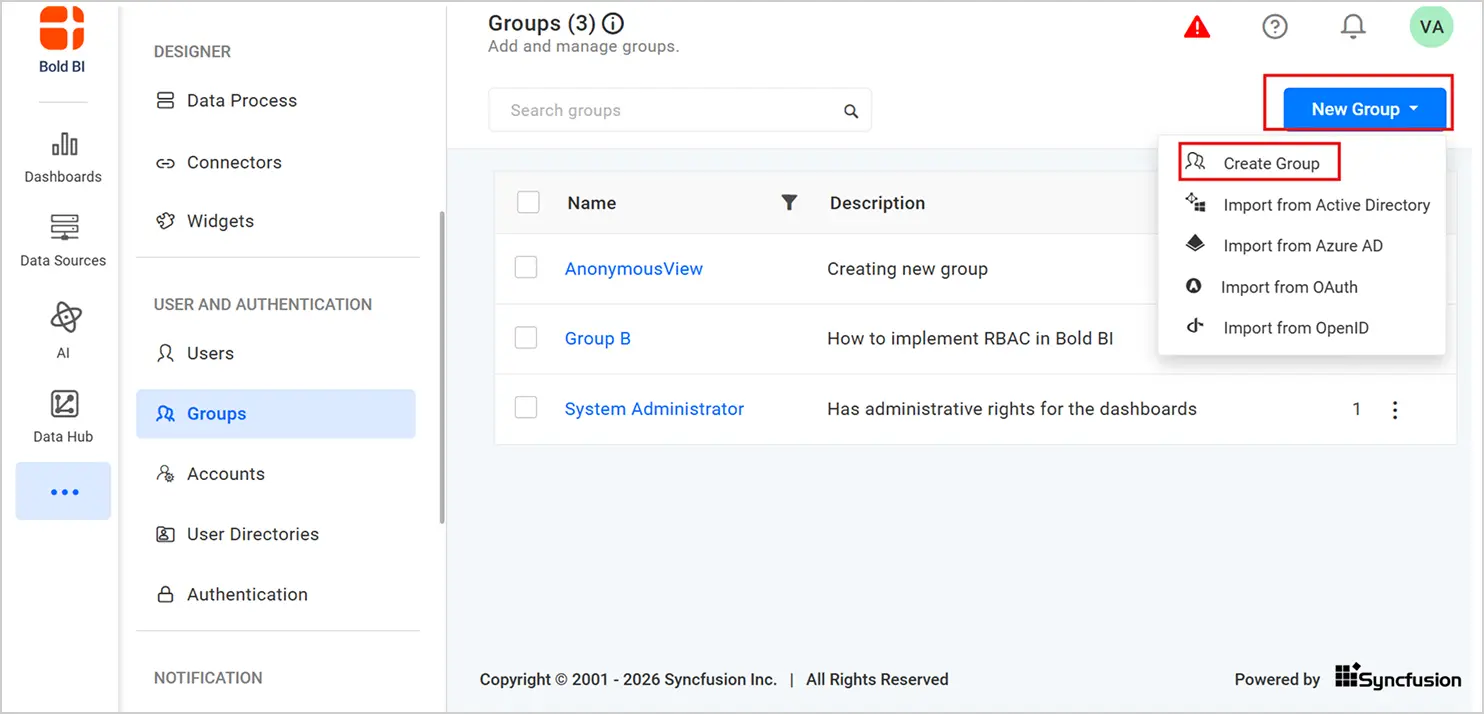This screenshot has height=714, width=1484.
Task: Click the search magnifier icon
Action: 851,111
